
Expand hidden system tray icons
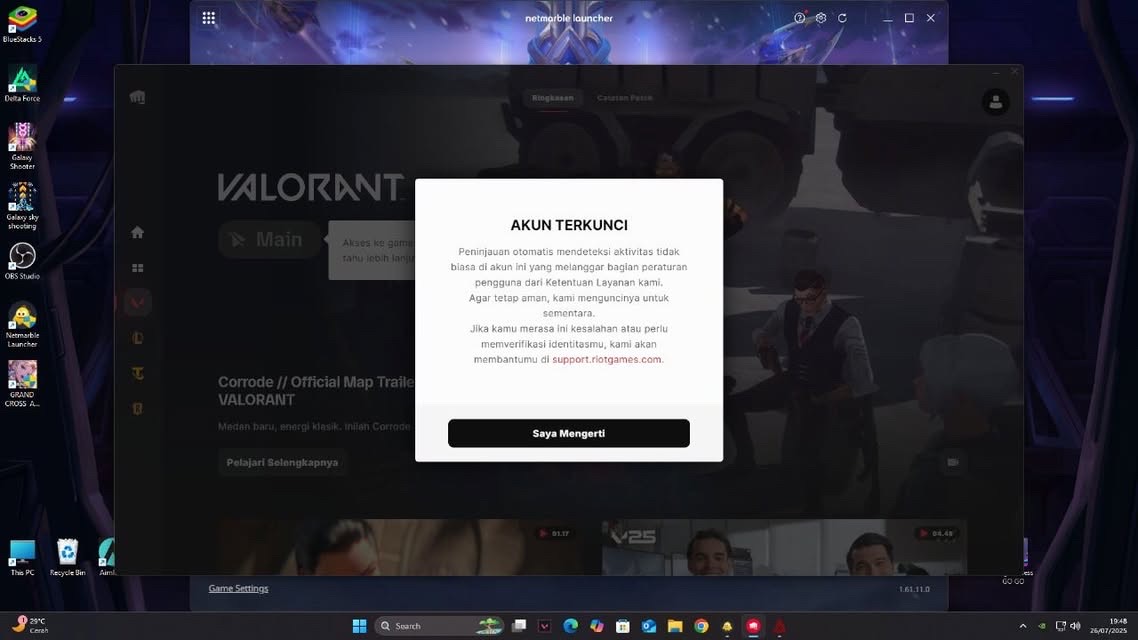[1023, 626]
